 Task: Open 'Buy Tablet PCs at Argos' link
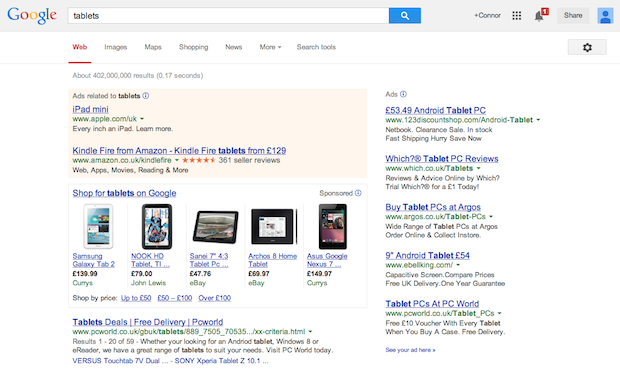[433, 207]
